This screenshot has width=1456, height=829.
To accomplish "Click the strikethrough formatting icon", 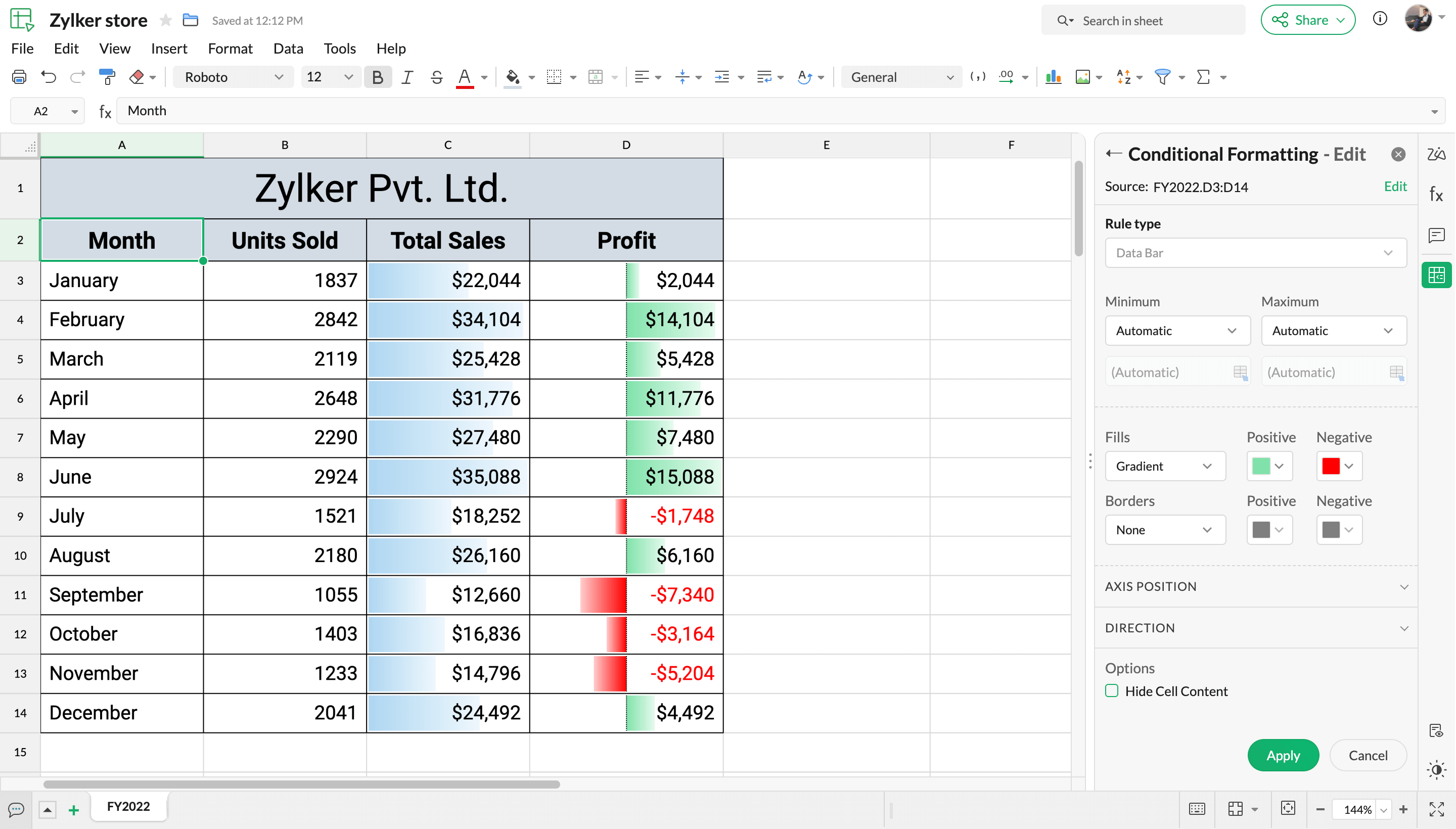I will click(437, 77).
